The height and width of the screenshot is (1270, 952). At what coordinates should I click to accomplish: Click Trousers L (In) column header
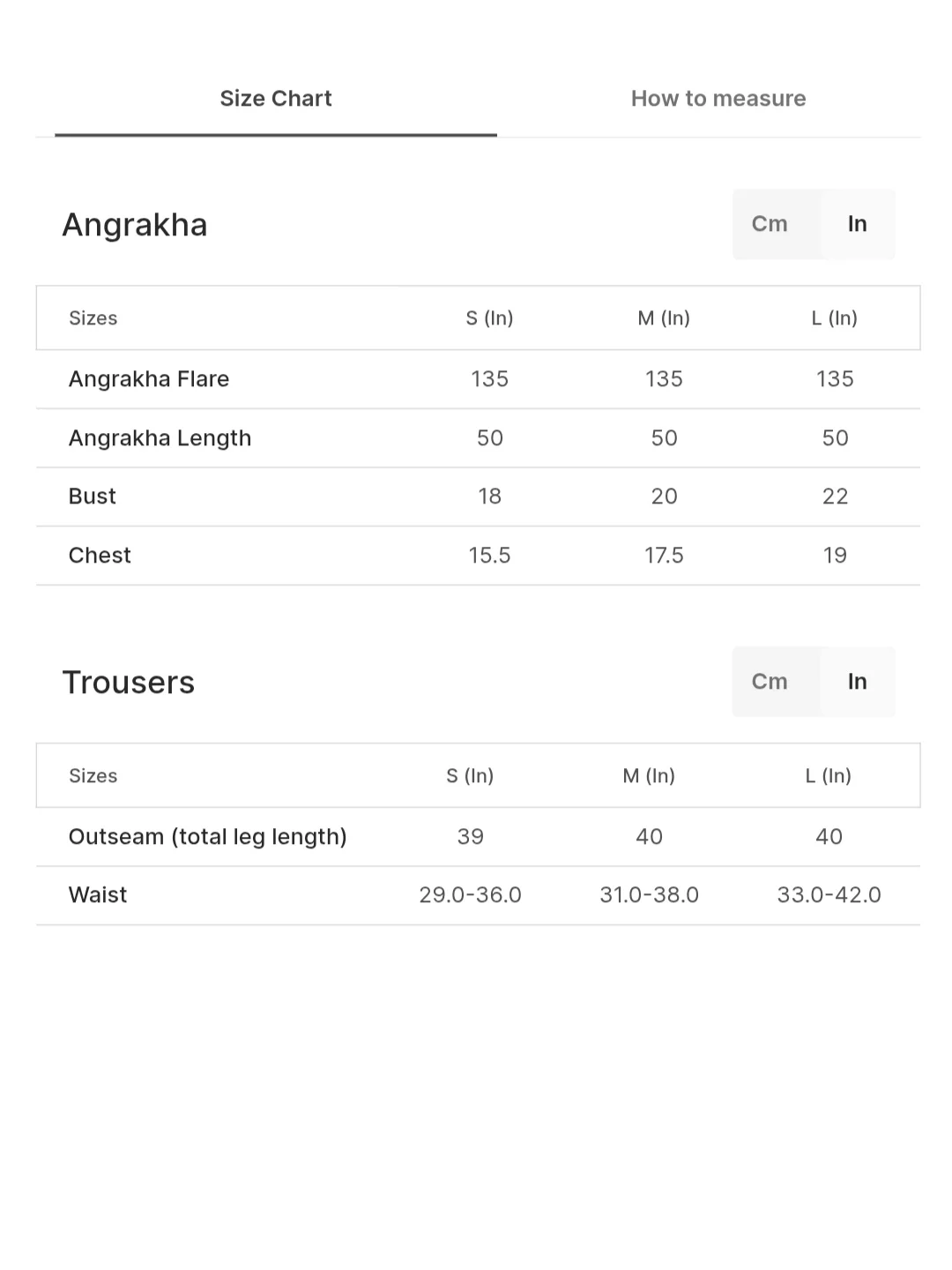coord(828,776)
